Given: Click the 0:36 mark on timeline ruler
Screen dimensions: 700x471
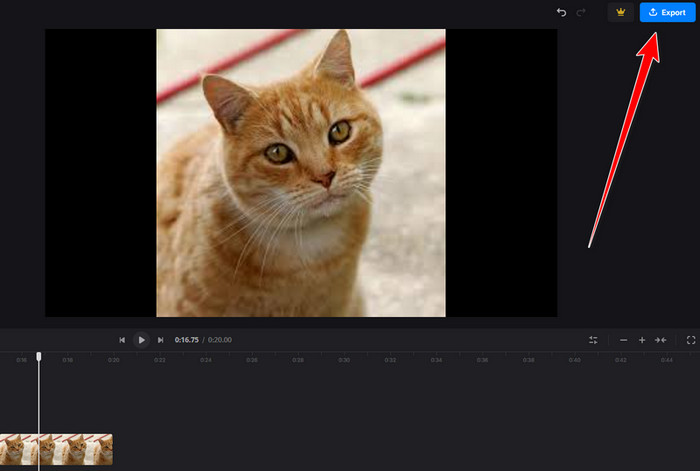Looking at the screenshot, I should pos(482,360).
